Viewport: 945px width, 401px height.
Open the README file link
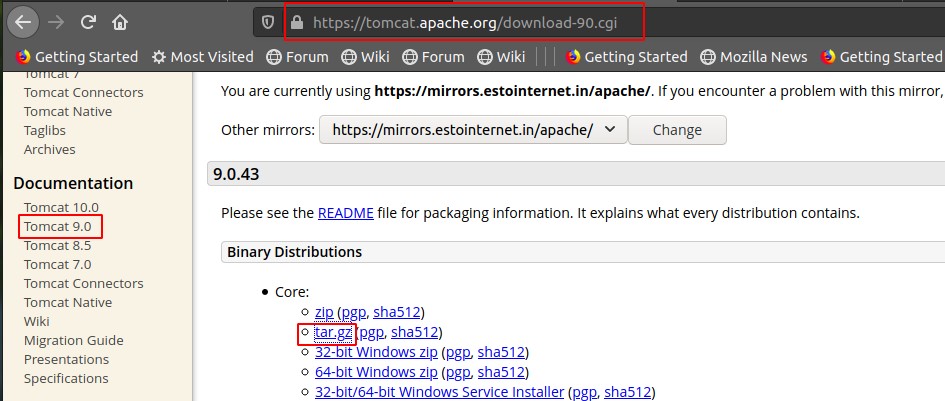click(x=345, y=213)
